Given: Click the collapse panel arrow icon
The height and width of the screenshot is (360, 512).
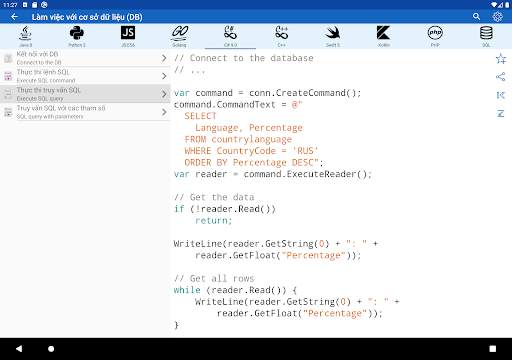Looking at the screenshot, I should pos(500,95).
